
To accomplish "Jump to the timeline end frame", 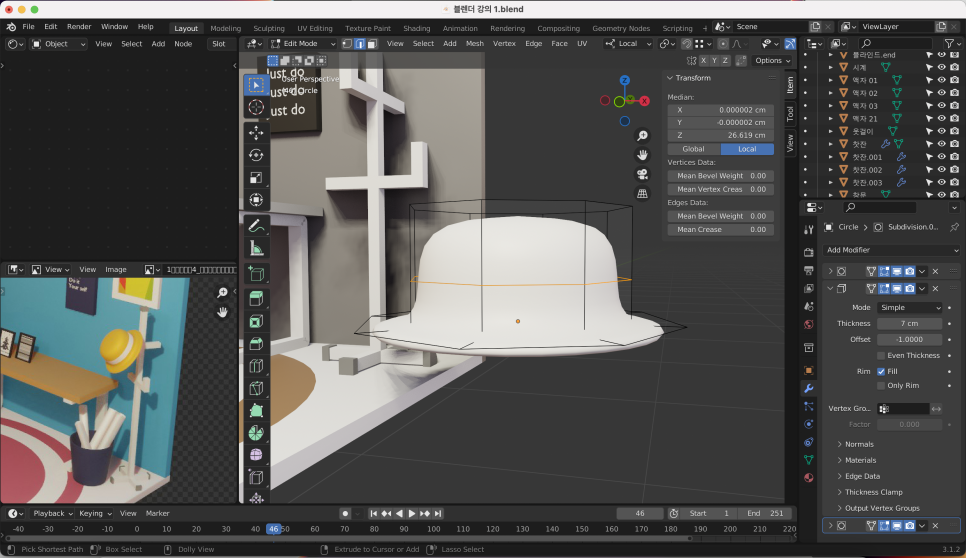I will (437, 514).
